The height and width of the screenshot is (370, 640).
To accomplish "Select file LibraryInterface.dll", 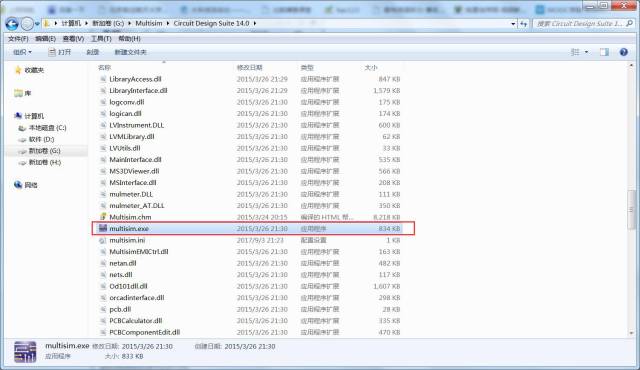I will tap(138, 91).
